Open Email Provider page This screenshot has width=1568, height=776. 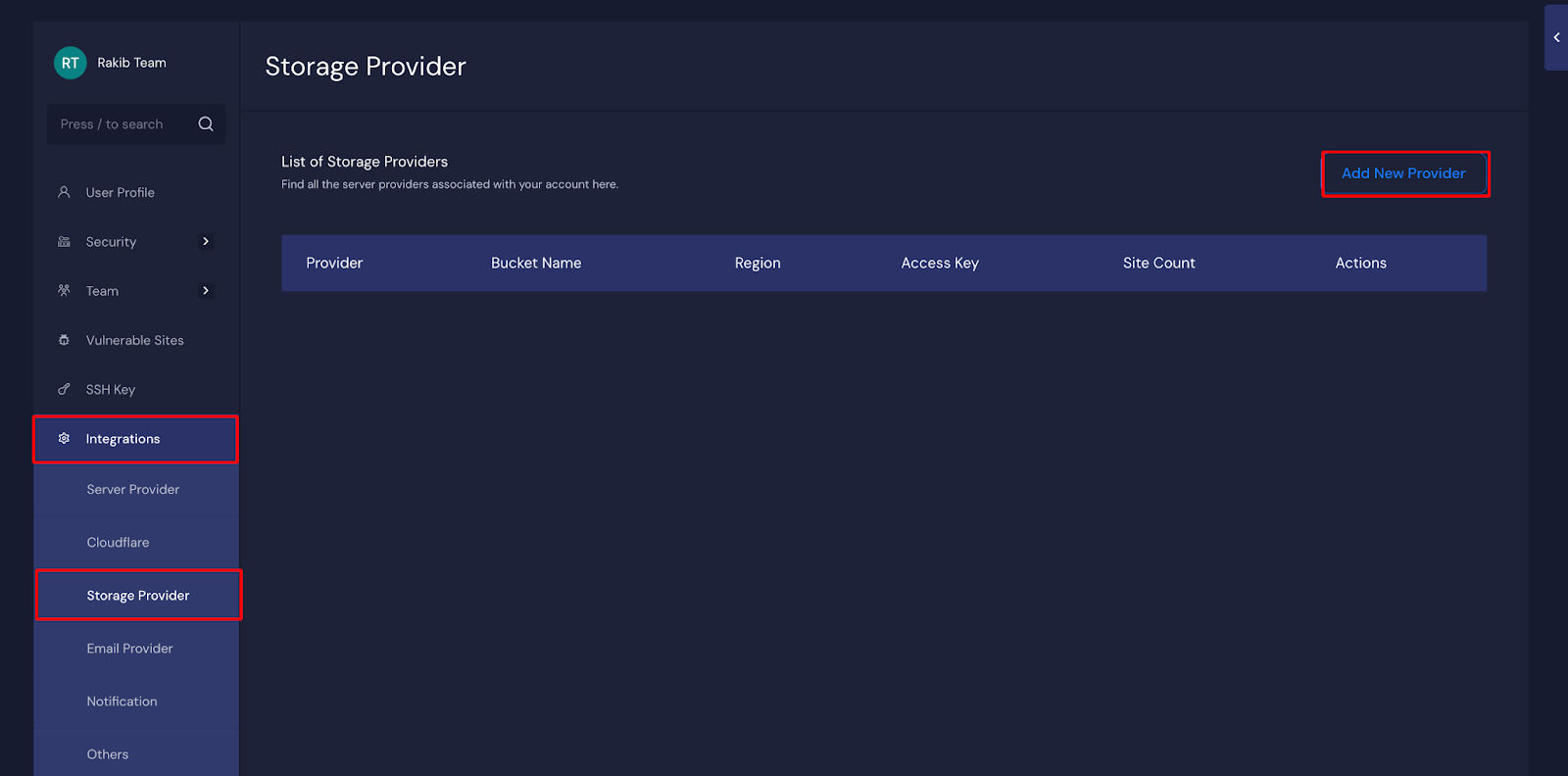tap(129, 649)
